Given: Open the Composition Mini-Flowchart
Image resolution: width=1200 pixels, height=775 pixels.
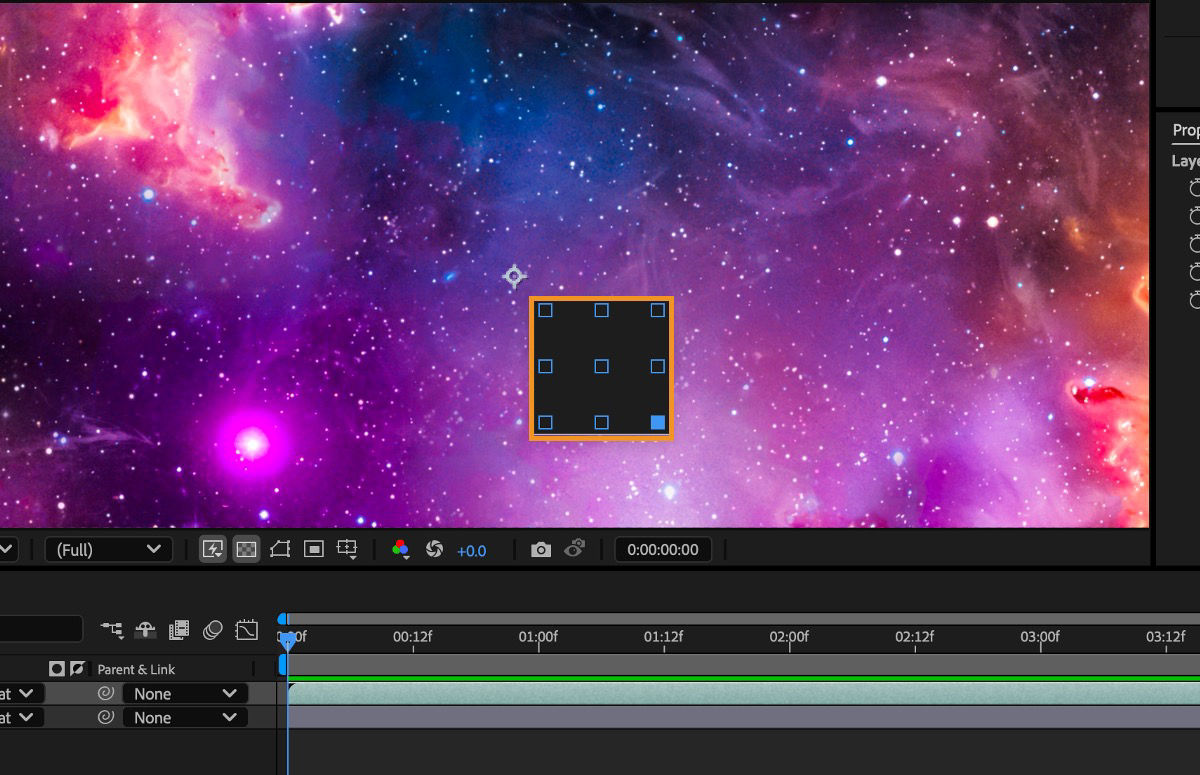Looking at the screenshot, I should click(112, 630).
